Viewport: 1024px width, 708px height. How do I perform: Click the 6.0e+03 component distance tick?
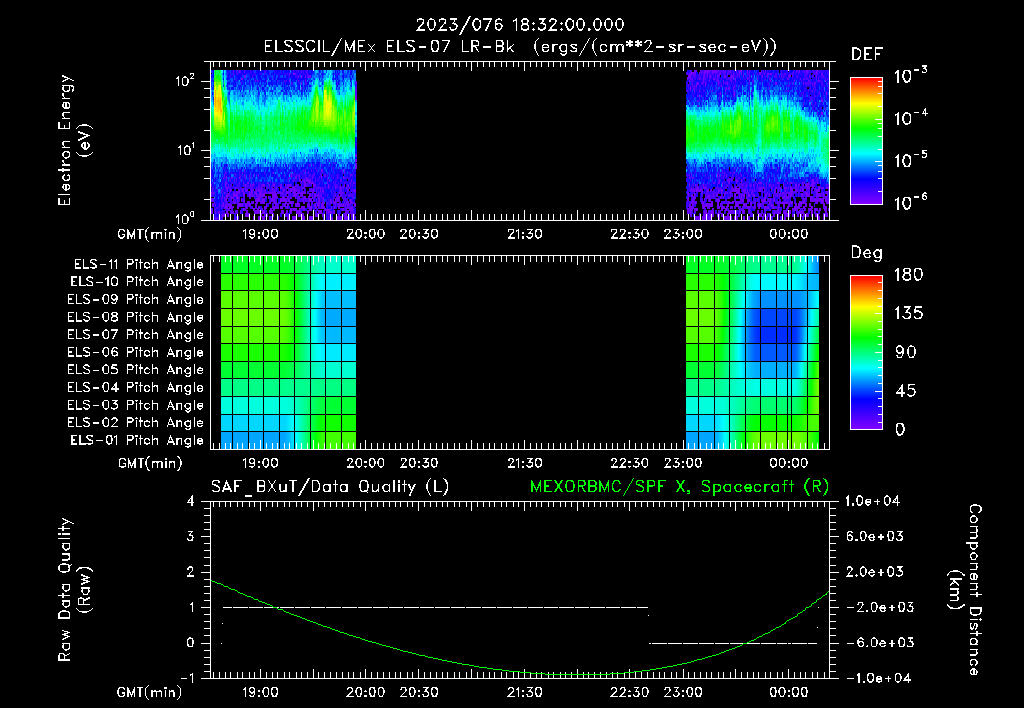coord(875,537)
